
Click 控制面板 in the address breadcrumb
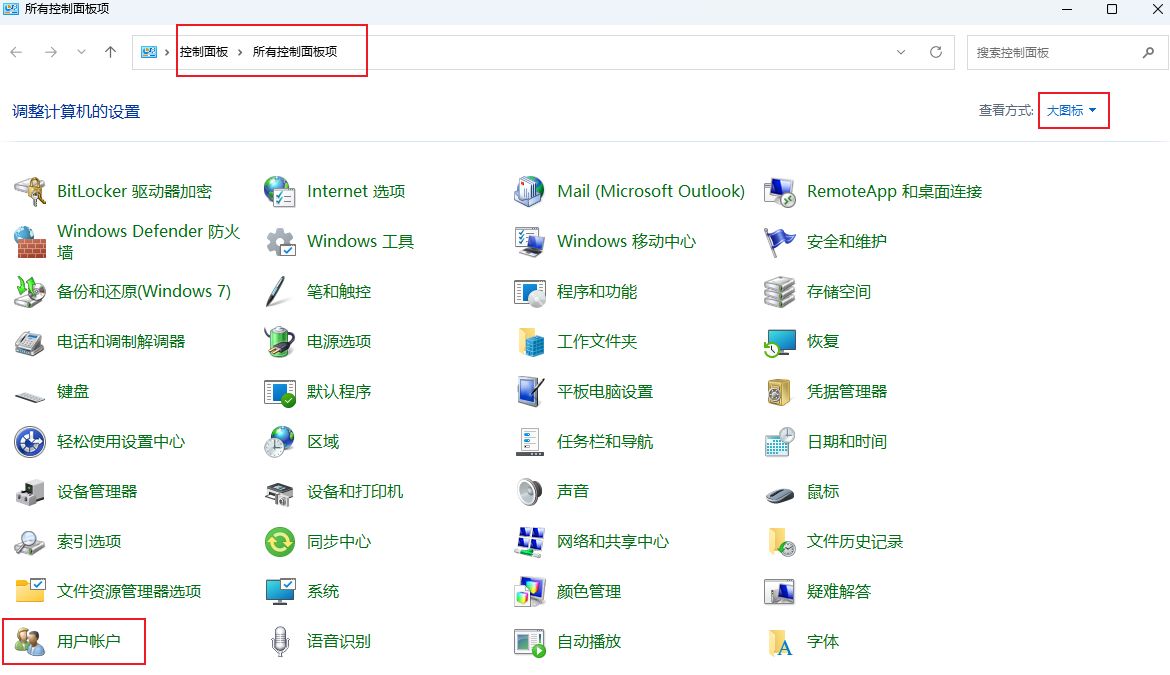coord(204,52)
